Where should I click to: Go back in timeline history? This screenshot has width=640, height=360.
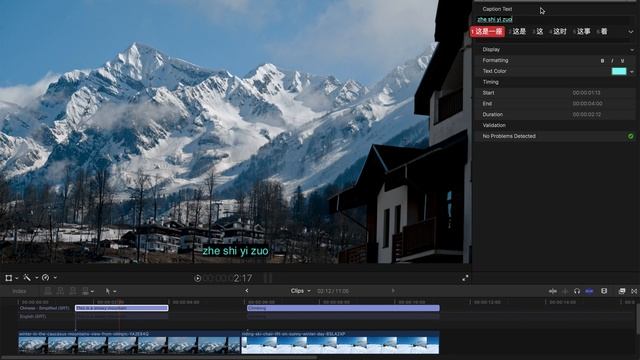click(247, 291)
